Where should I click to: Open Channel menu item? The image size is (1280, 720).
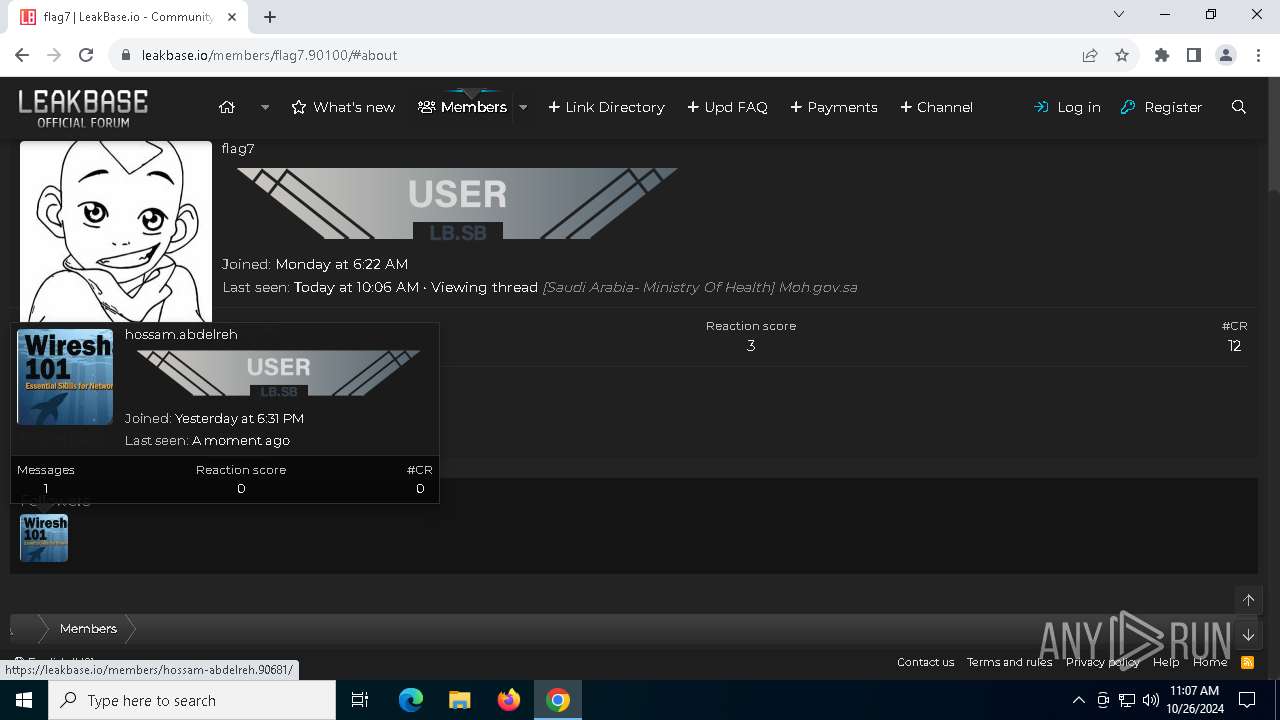(x=936, y=107)
